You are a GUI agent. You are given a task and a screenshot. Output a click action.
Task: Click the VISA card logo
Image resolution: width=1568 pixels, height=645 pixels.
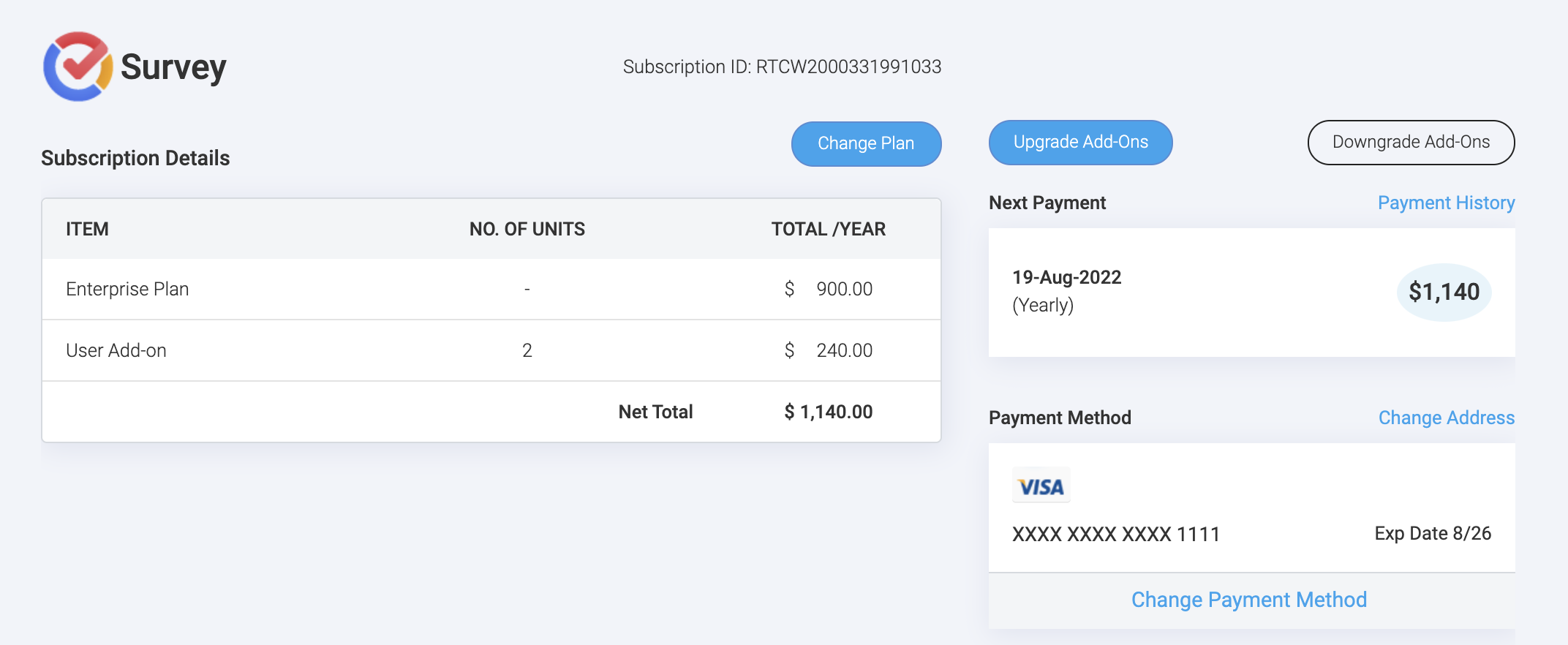point(1041,486)
